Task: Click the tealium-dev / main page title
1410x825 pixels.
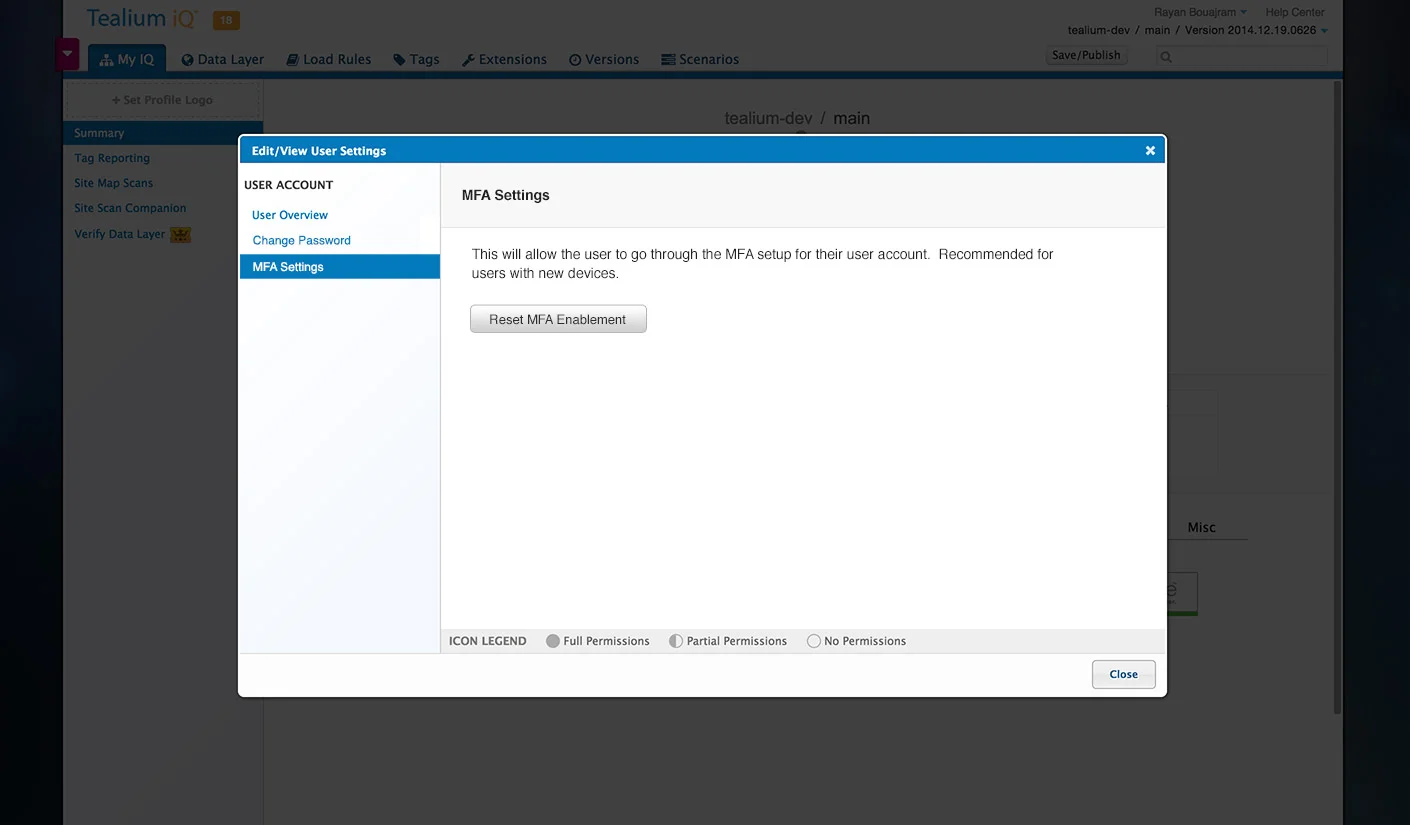Action: [x=797, y=118]
